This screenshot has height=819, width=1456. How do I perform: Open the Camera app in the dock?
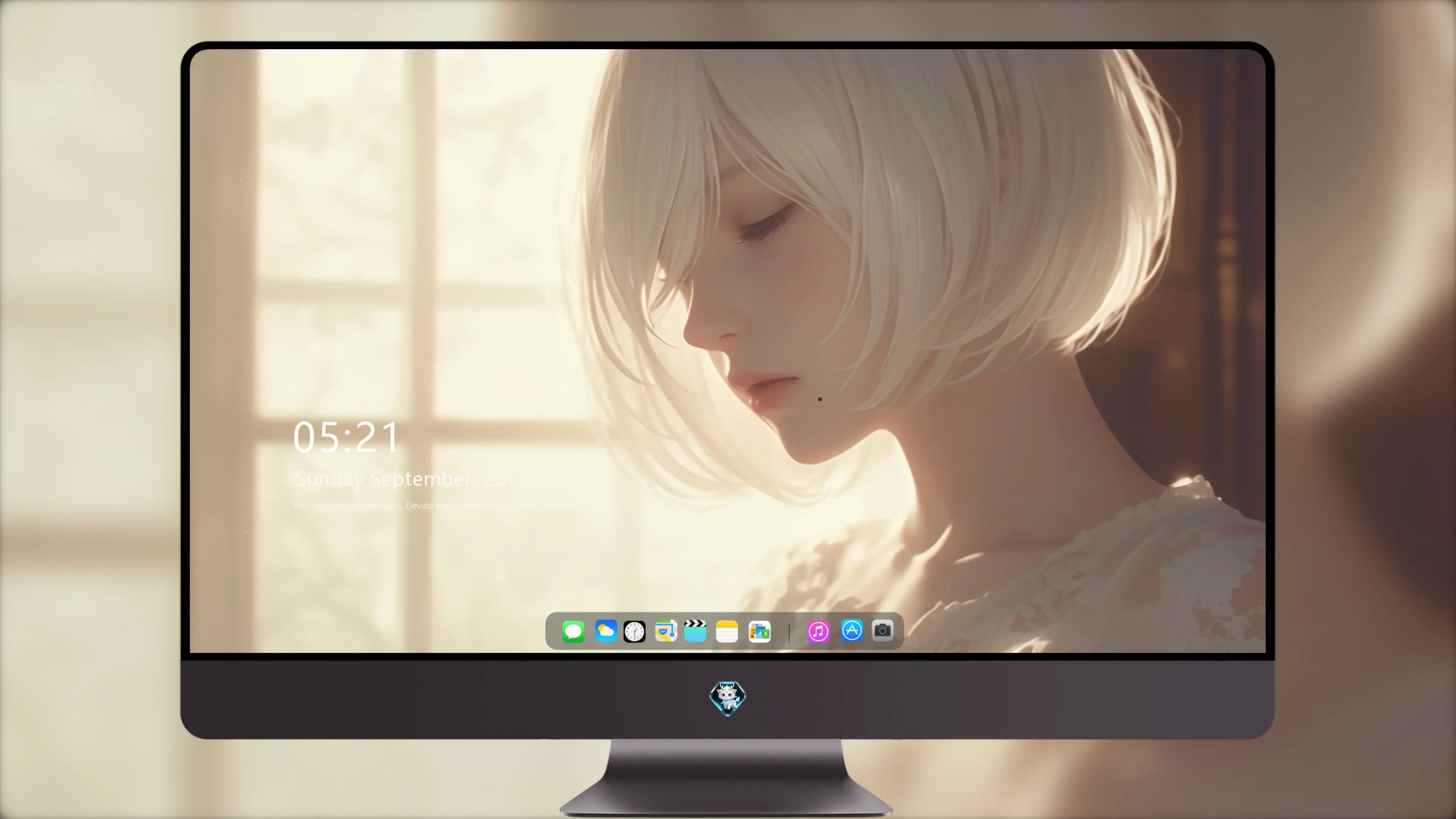click(x=882, y=630)
